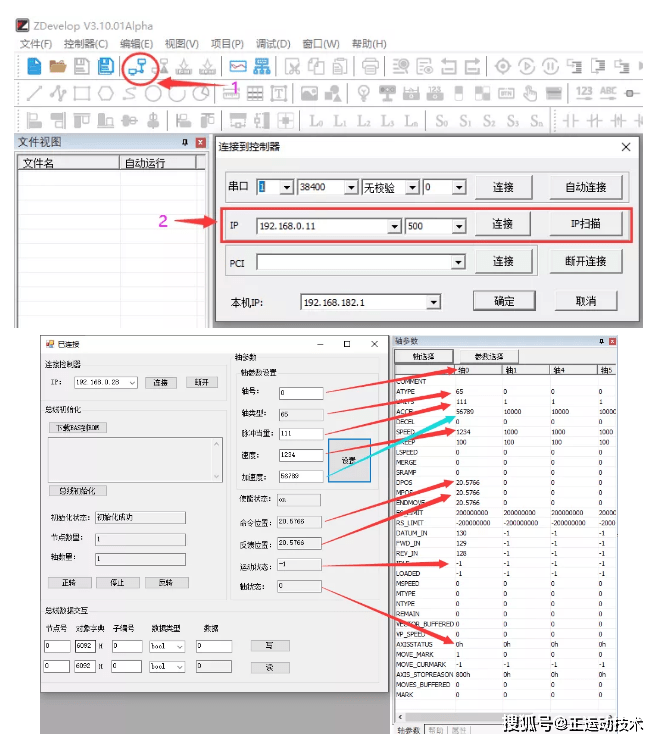The image size is (658, 741).
Task: Click the 自动连接 button
Action: (586, 187)
